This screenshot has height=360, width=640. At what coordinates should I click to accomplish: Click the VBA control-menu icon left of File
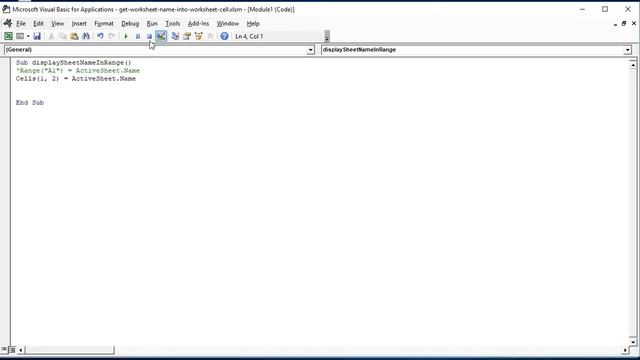pos(7,23)
